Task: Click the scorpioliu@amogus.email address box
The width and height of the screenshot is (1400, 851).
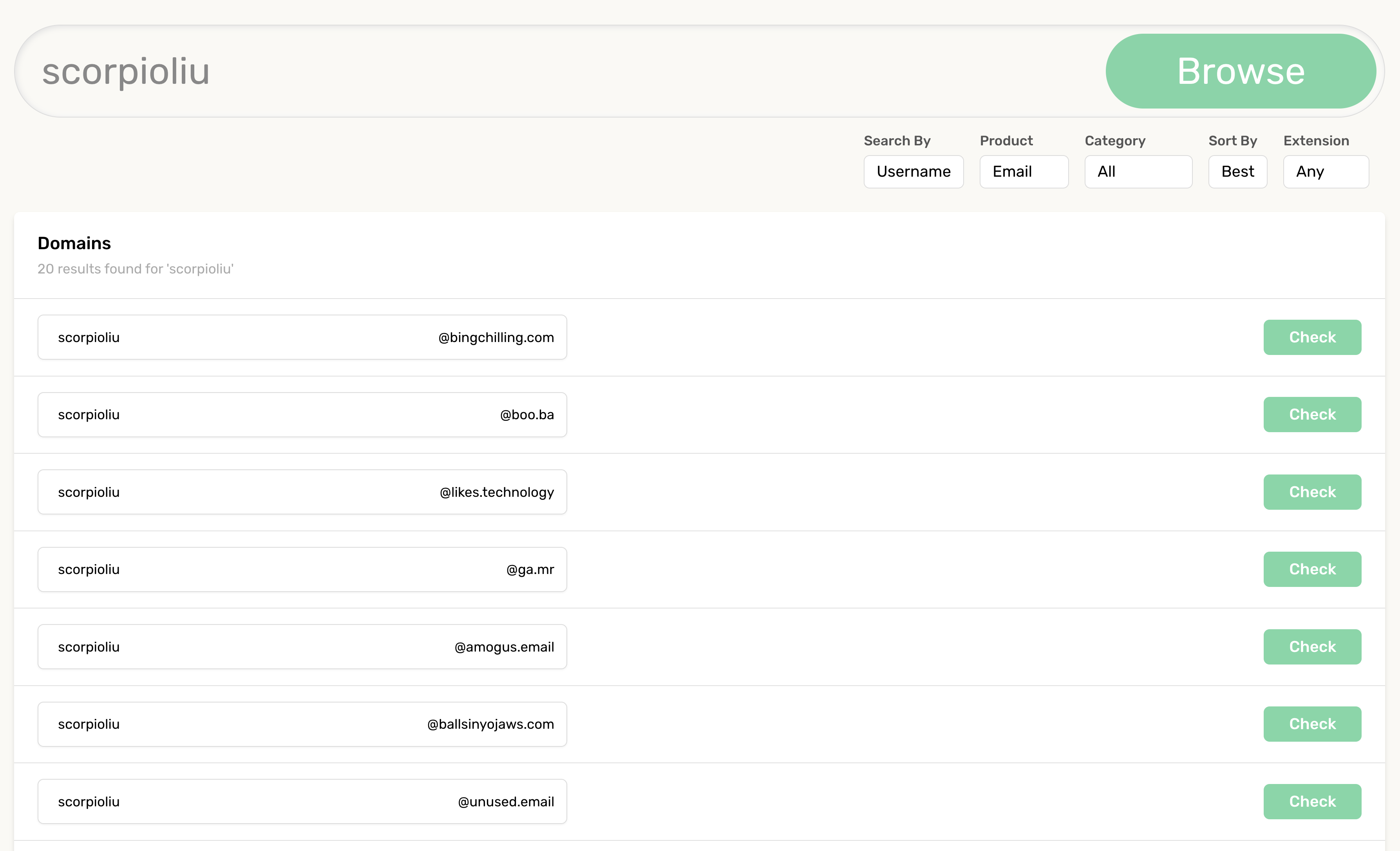Action: 302,646
